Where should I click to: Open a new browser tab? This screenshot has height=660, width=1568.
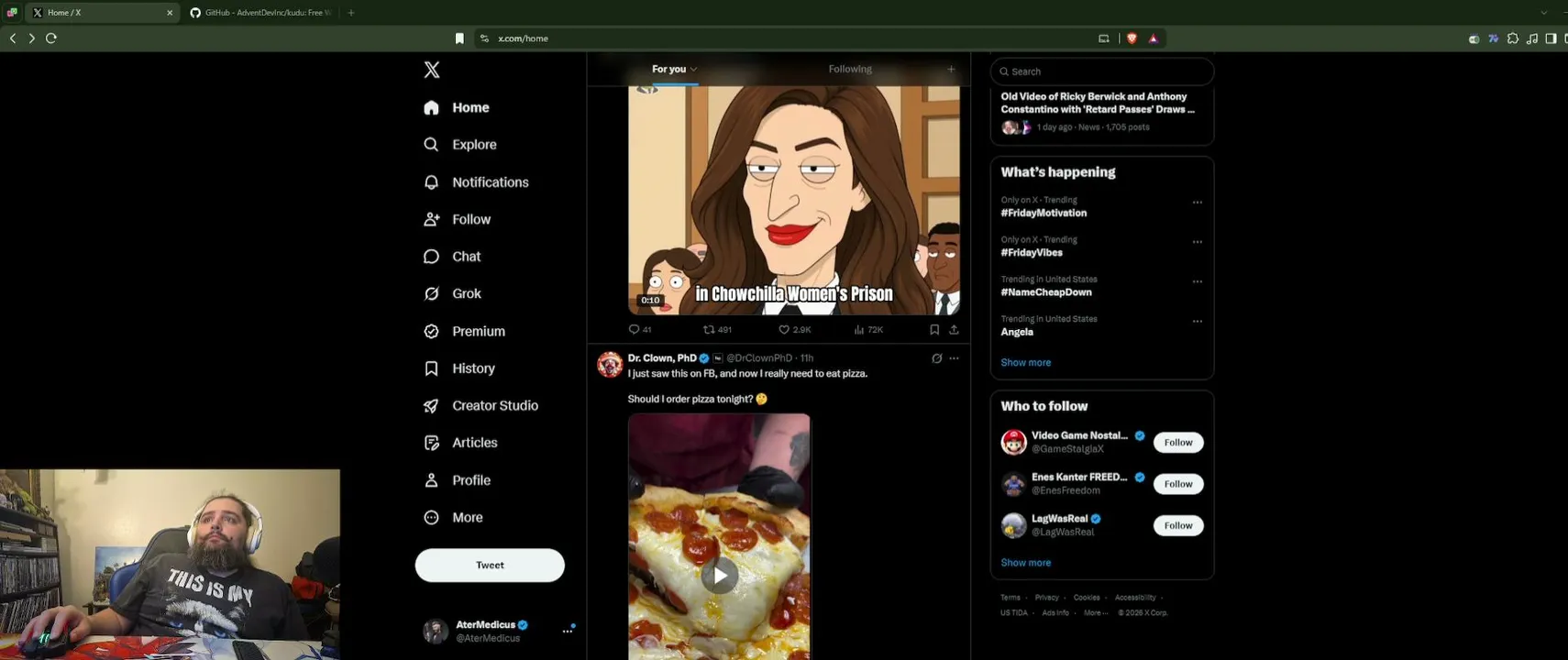coord(351,13)
